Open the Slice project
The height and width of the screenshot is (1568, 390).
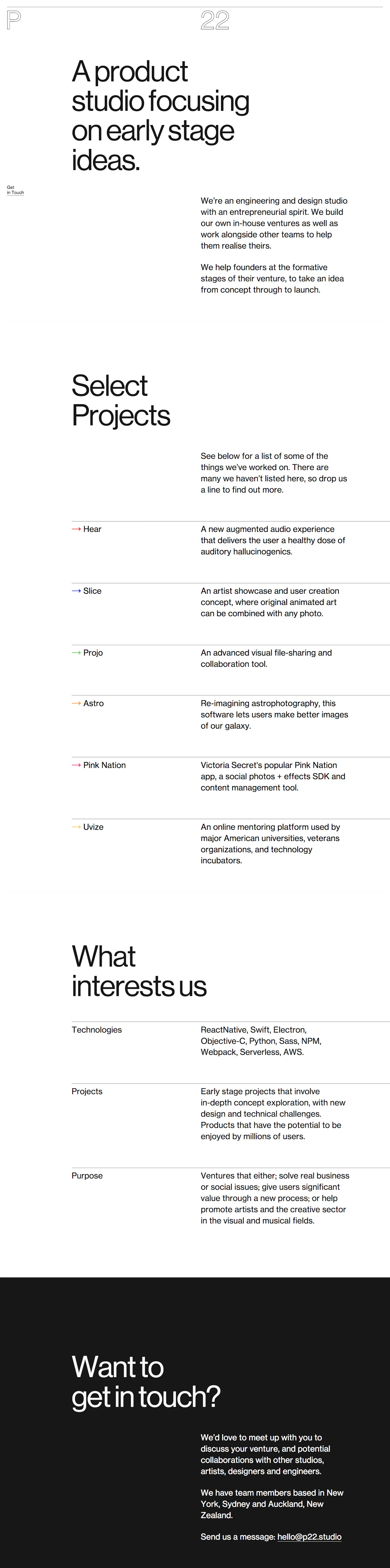pyautogui.click(x=93, y=591)
